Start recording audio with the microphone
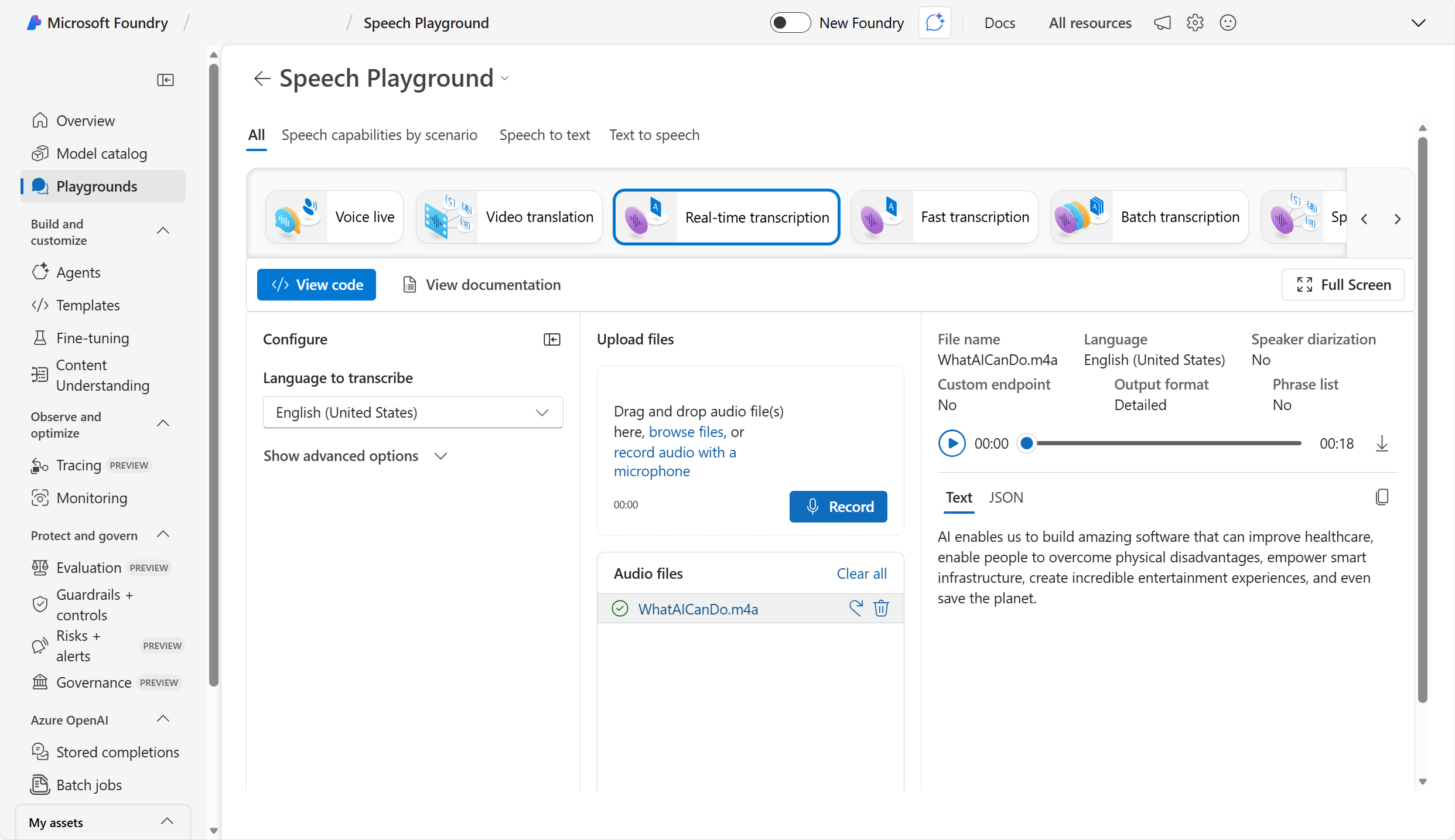 tap(838, 506)
